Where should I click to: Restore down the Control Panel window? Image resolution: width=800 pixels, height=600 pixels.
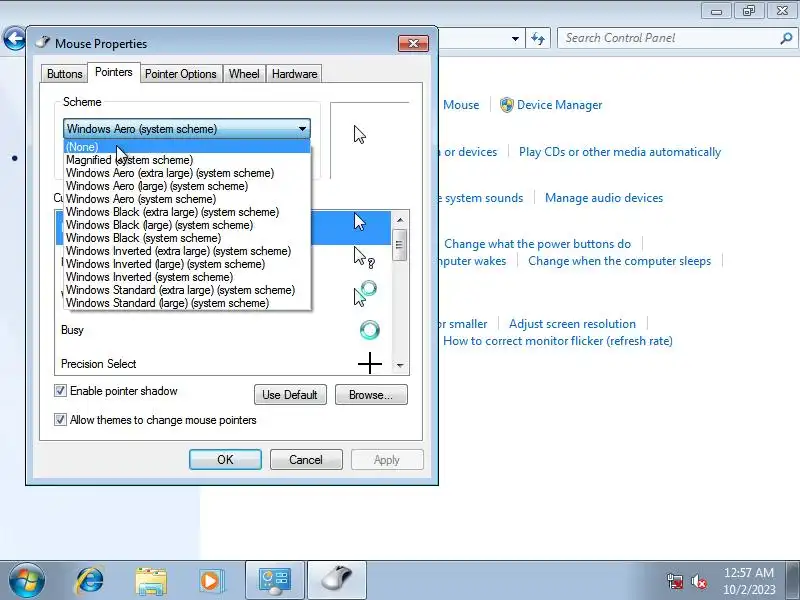[749, 10]
